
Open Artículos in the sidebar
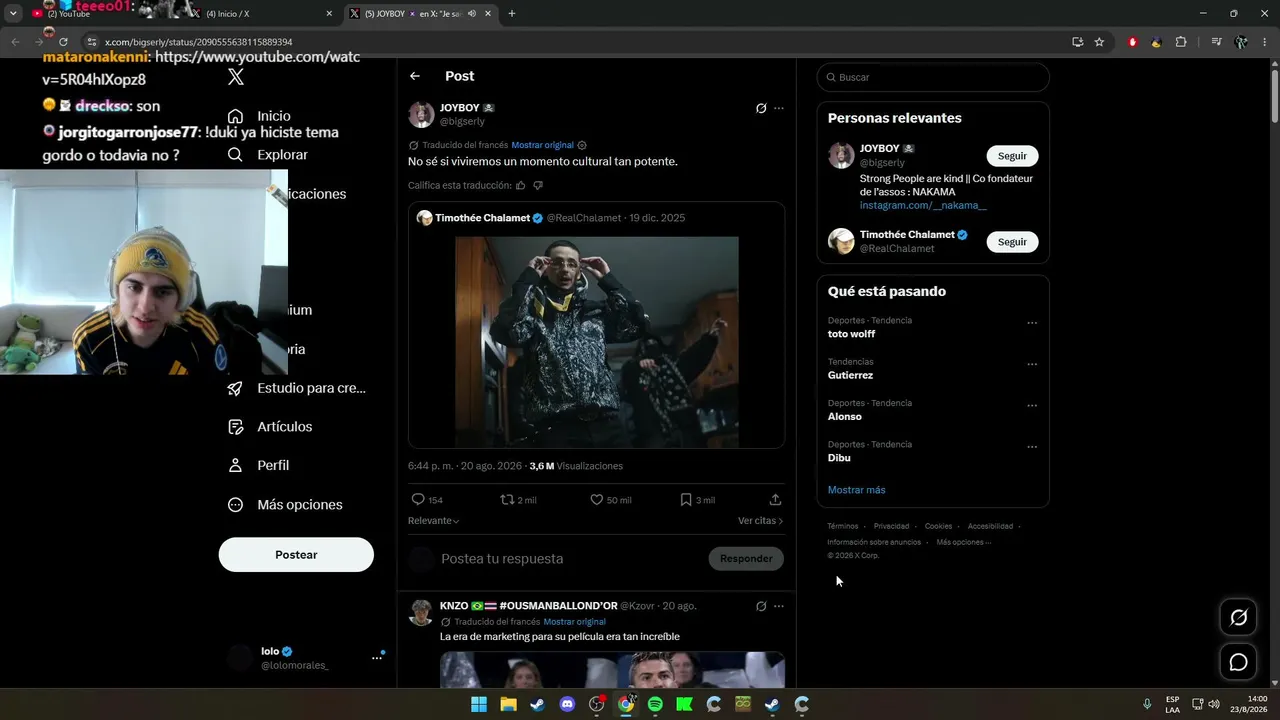pyautogui.click(x=270, y=427)
